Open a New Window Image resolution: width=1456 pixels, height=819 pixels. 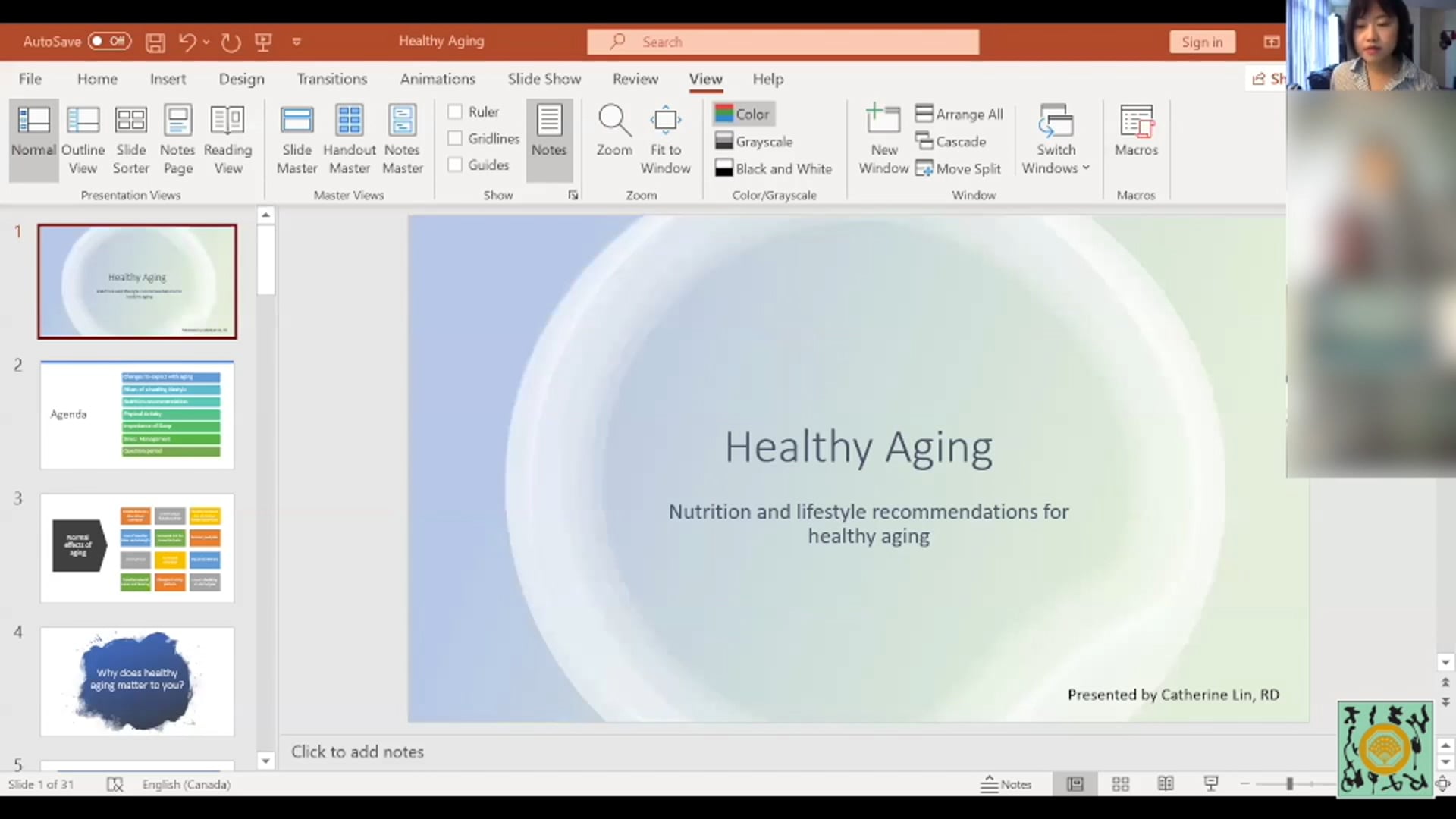[x=883, y=139]
